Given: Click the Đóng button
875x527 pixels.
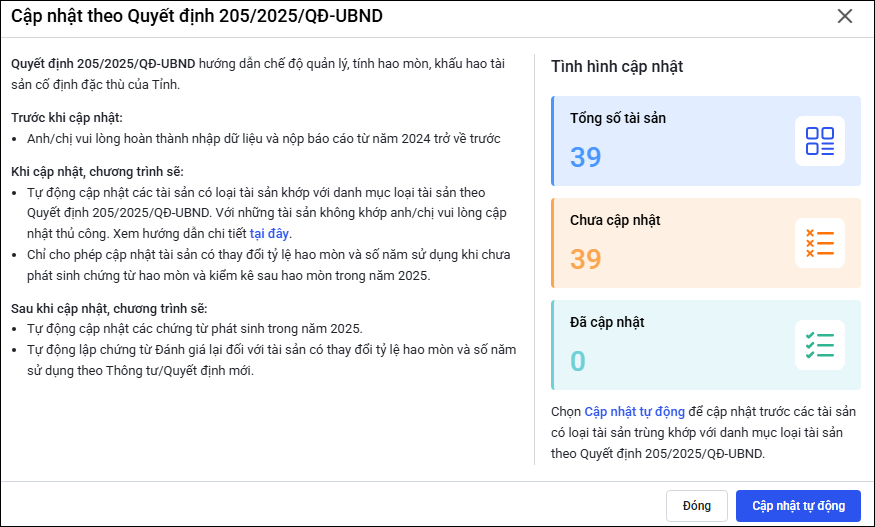Looking at the screenshot, I should click(696, 506).
